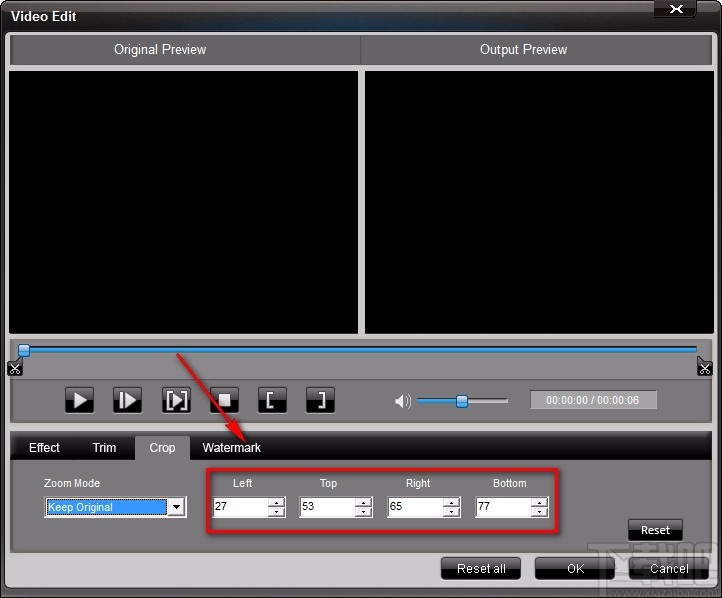The width and height of the screenshot is (722, 598).
Task: Click the right scissors trim marker
Action: pos(705,367)
